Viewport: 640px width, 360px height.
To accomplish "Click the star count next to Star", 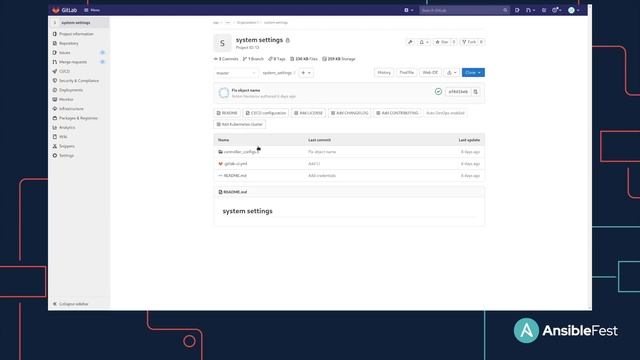I will click(453, 42).
